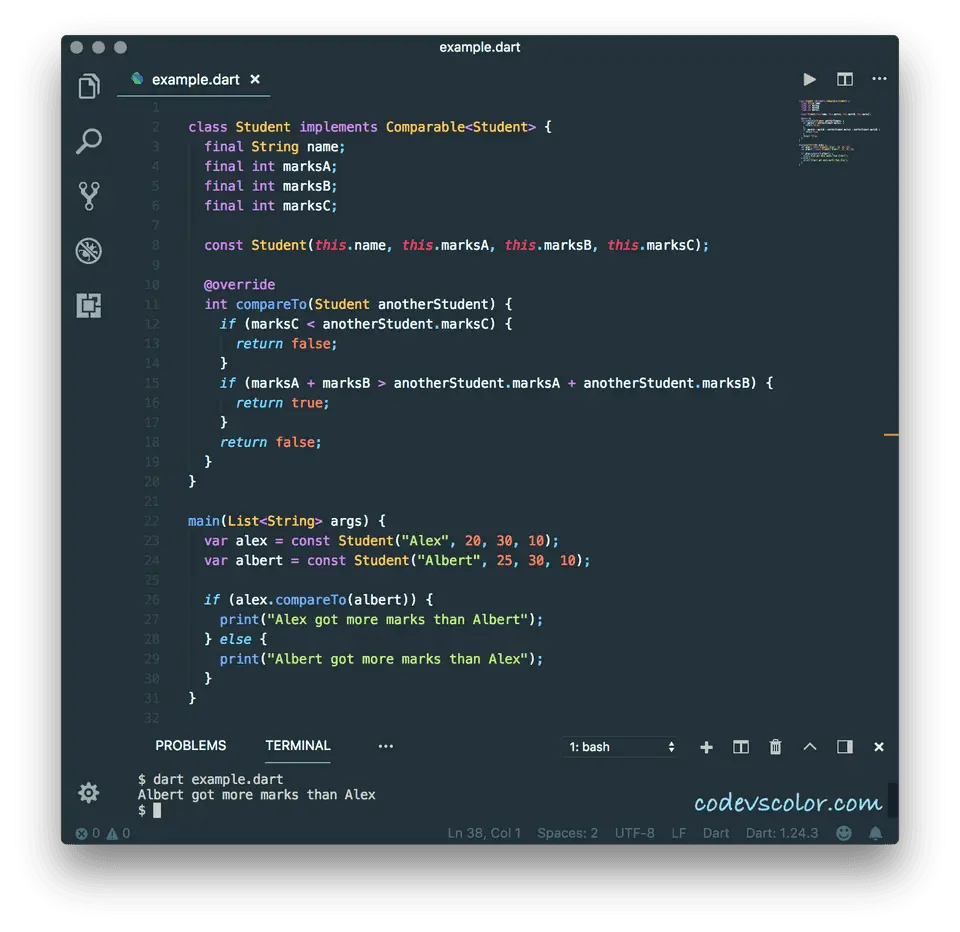960x932 pixels.
Task: Open the Search magnifier in the activity bar
Action: click(x=89, y=141)
